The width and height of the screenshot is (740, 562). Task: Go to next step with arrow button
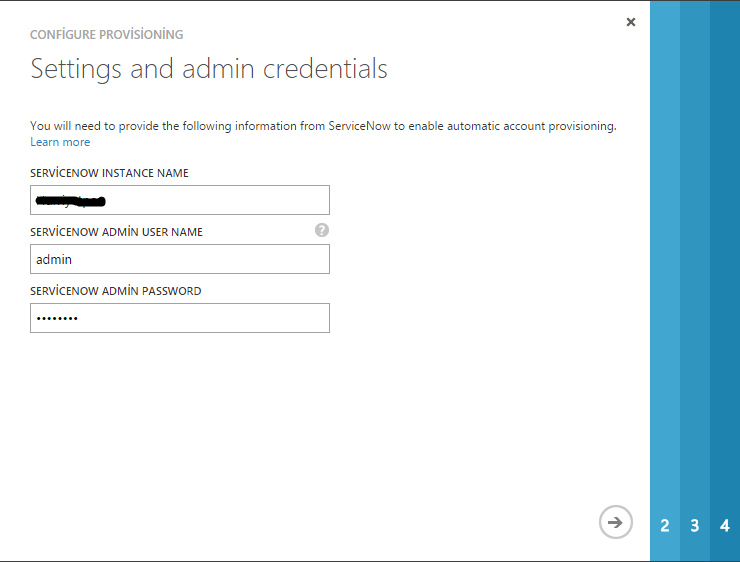tap(615, 522)
